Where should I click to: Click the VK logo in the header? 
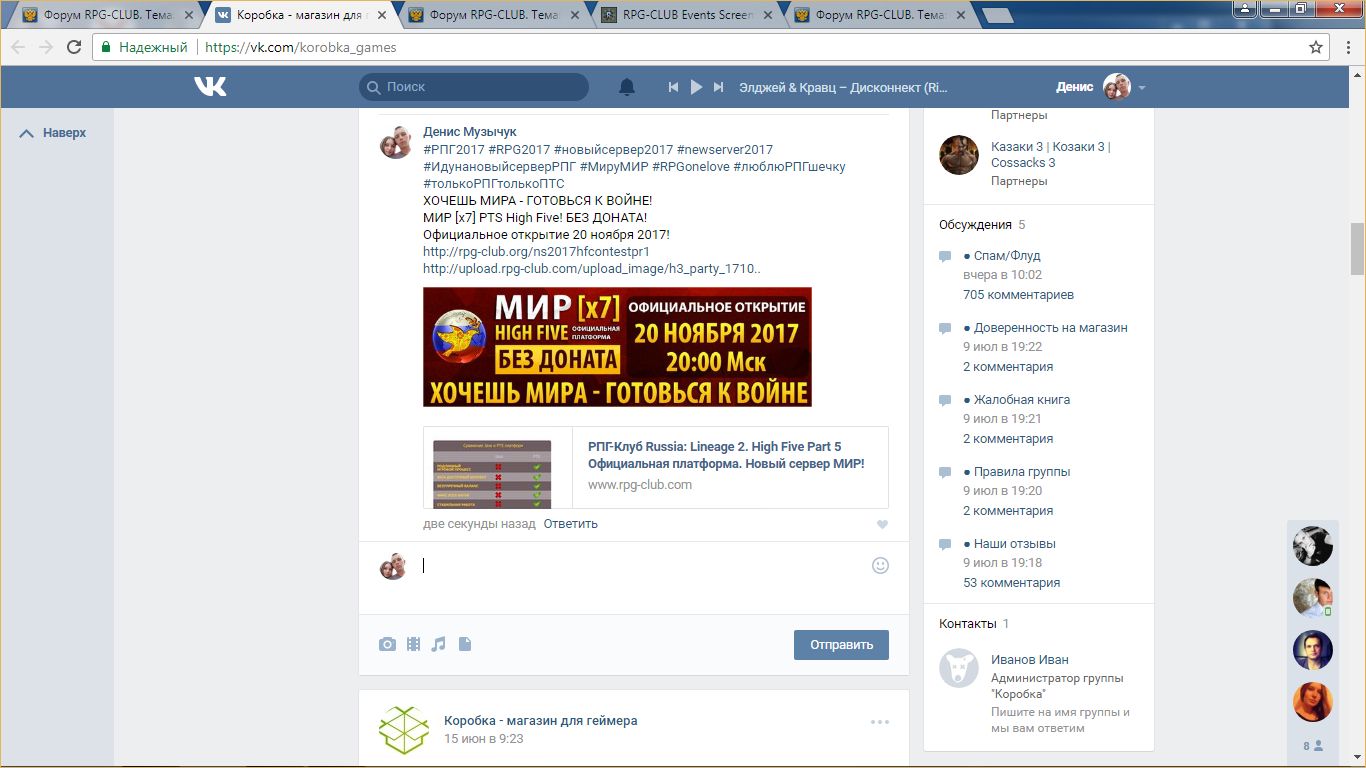(x=210, y=87)
